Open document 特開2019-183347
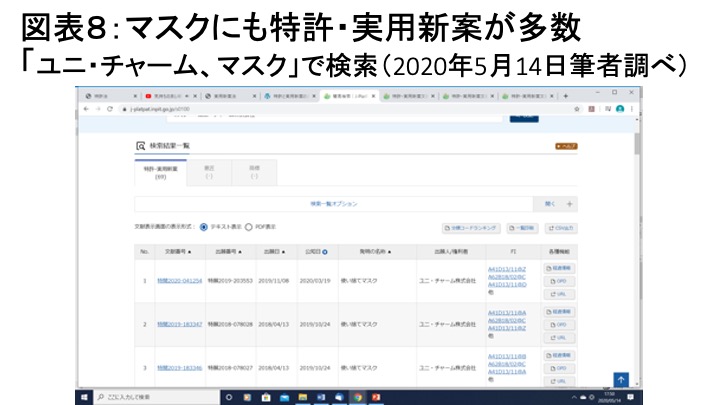The width and height of the screenshot is (720, 405). 180,324
